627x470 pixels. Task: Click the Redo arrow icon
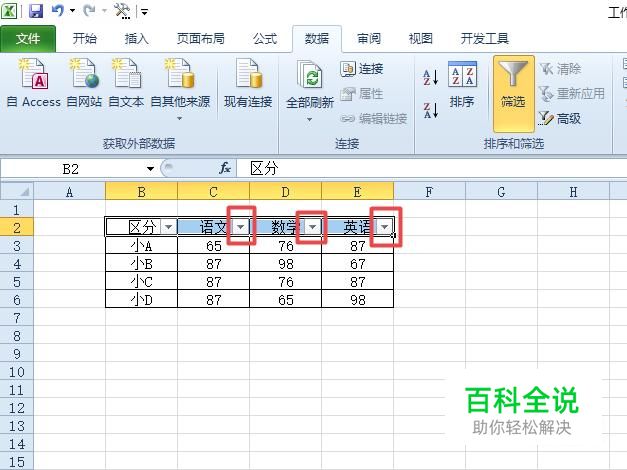click(89, 11)
